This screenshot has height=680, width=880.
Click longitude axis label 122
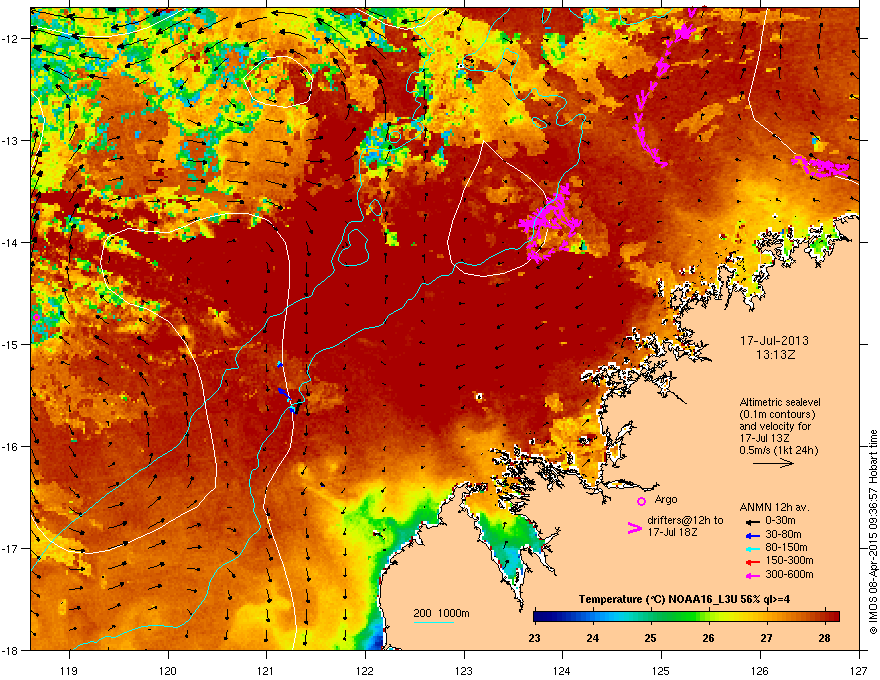[365, 670]
